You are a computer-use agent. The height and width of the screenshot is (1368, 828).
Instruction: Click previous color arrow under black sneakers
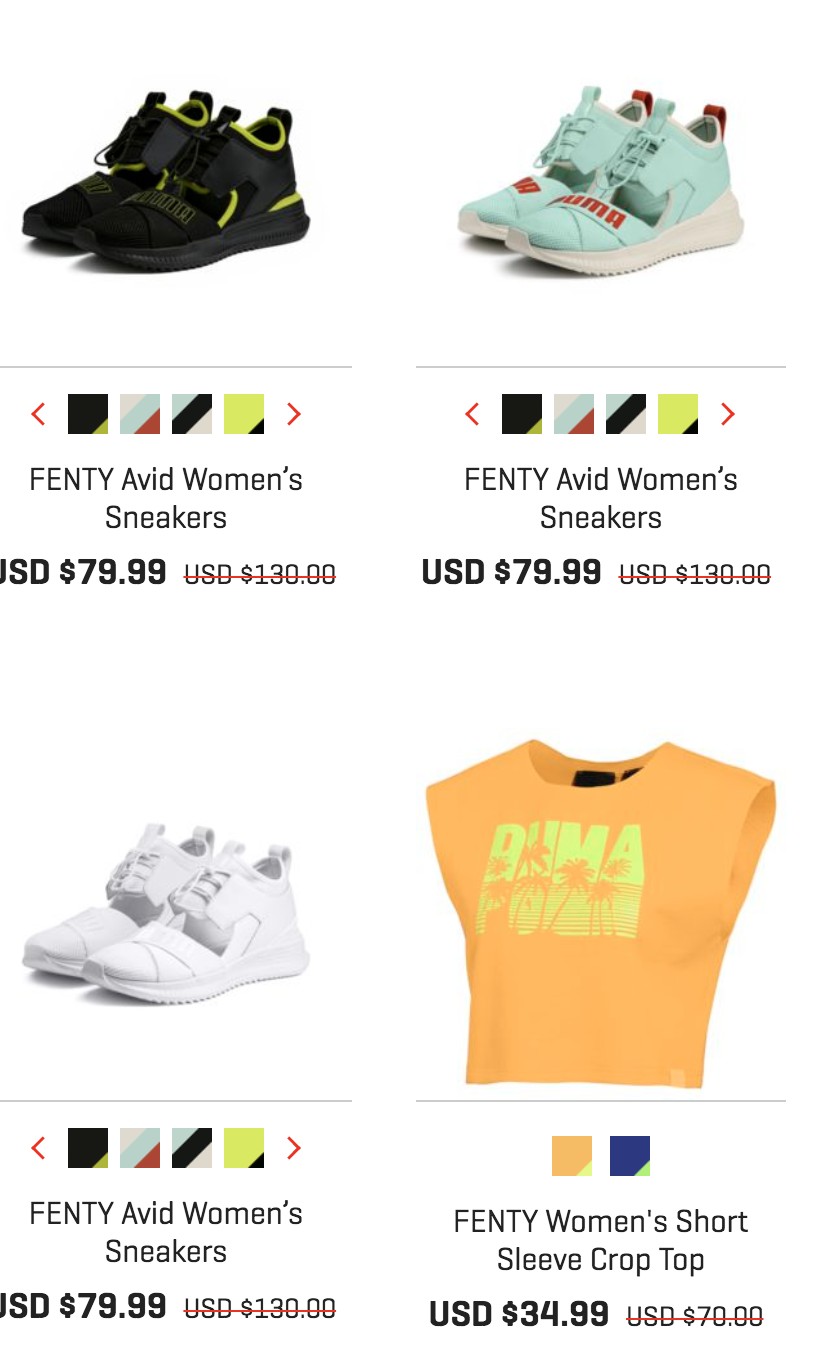click(x=39, y=414)
